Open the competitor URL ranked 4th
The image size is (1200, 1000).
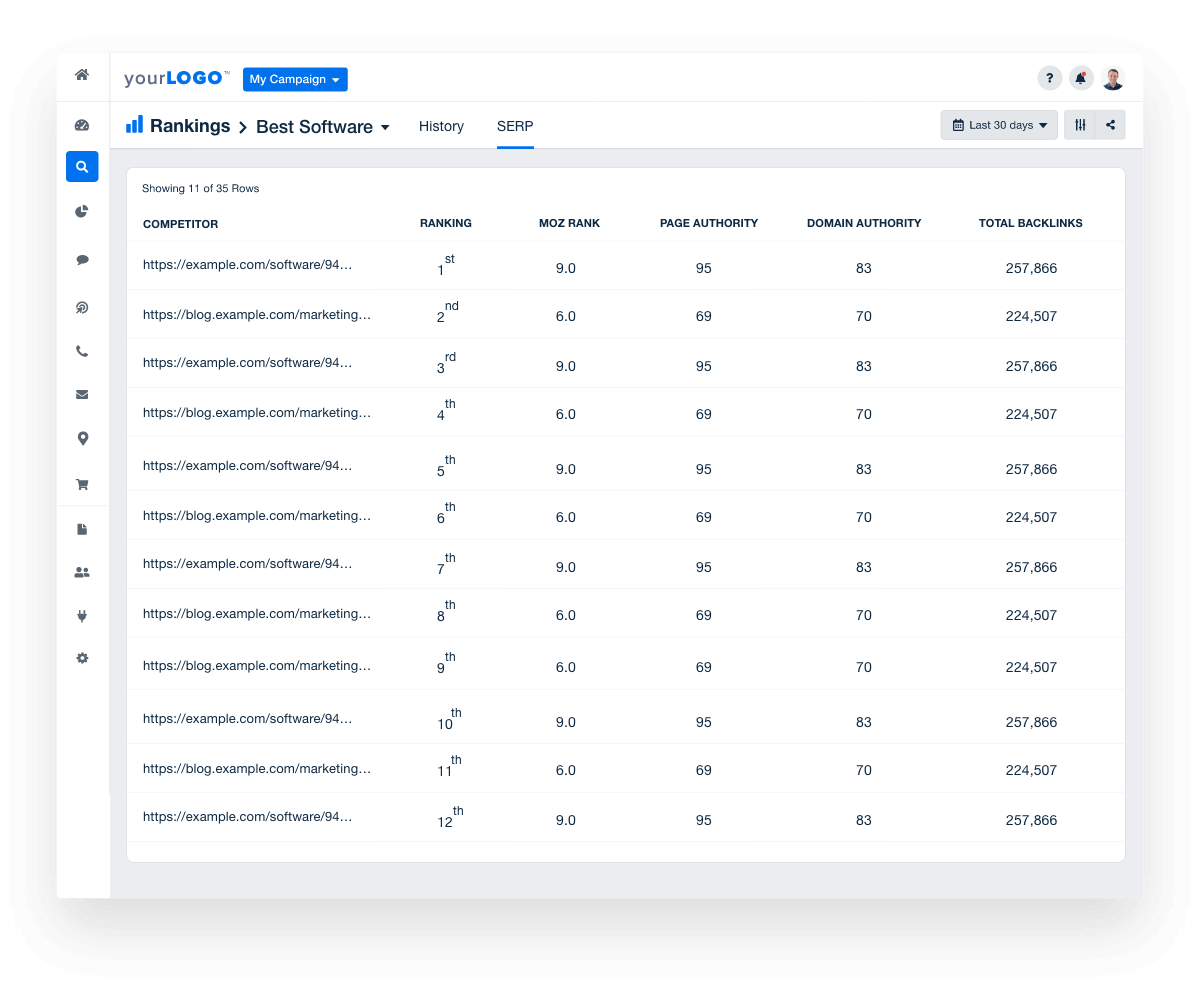coord(257,412)
